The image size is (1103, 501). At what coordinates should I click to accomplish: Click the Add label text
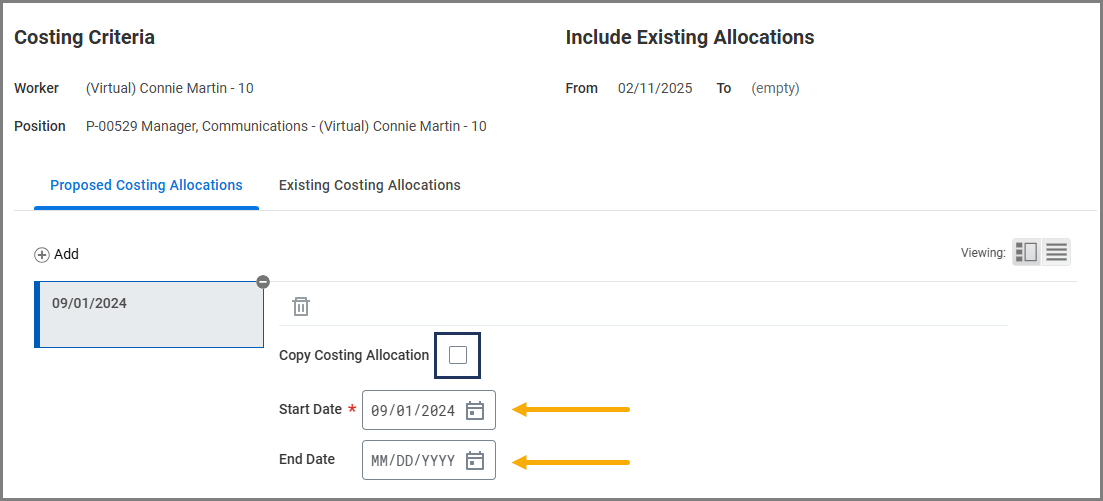pos(67,254)
